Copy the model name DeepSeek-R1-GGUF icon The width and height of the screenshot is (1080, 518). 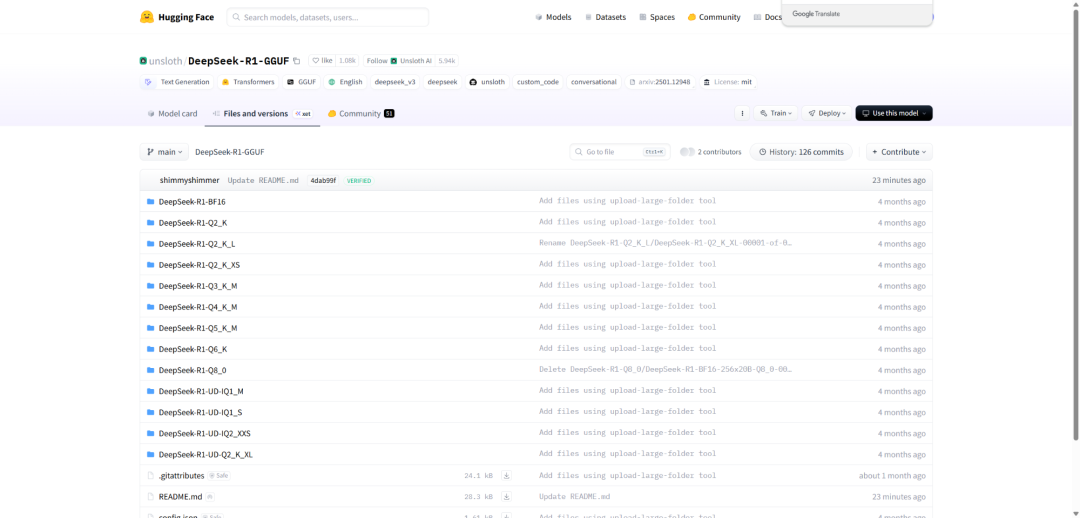297,61
